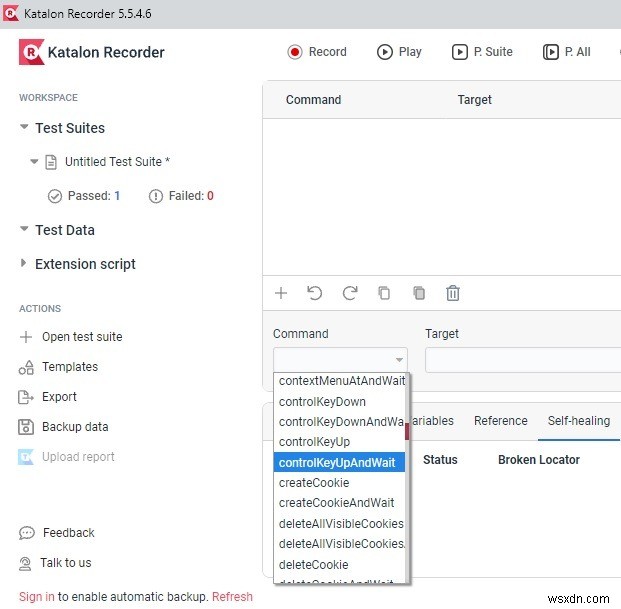Open the Reference tab
The image size is (621, 609).
point(500,421)
